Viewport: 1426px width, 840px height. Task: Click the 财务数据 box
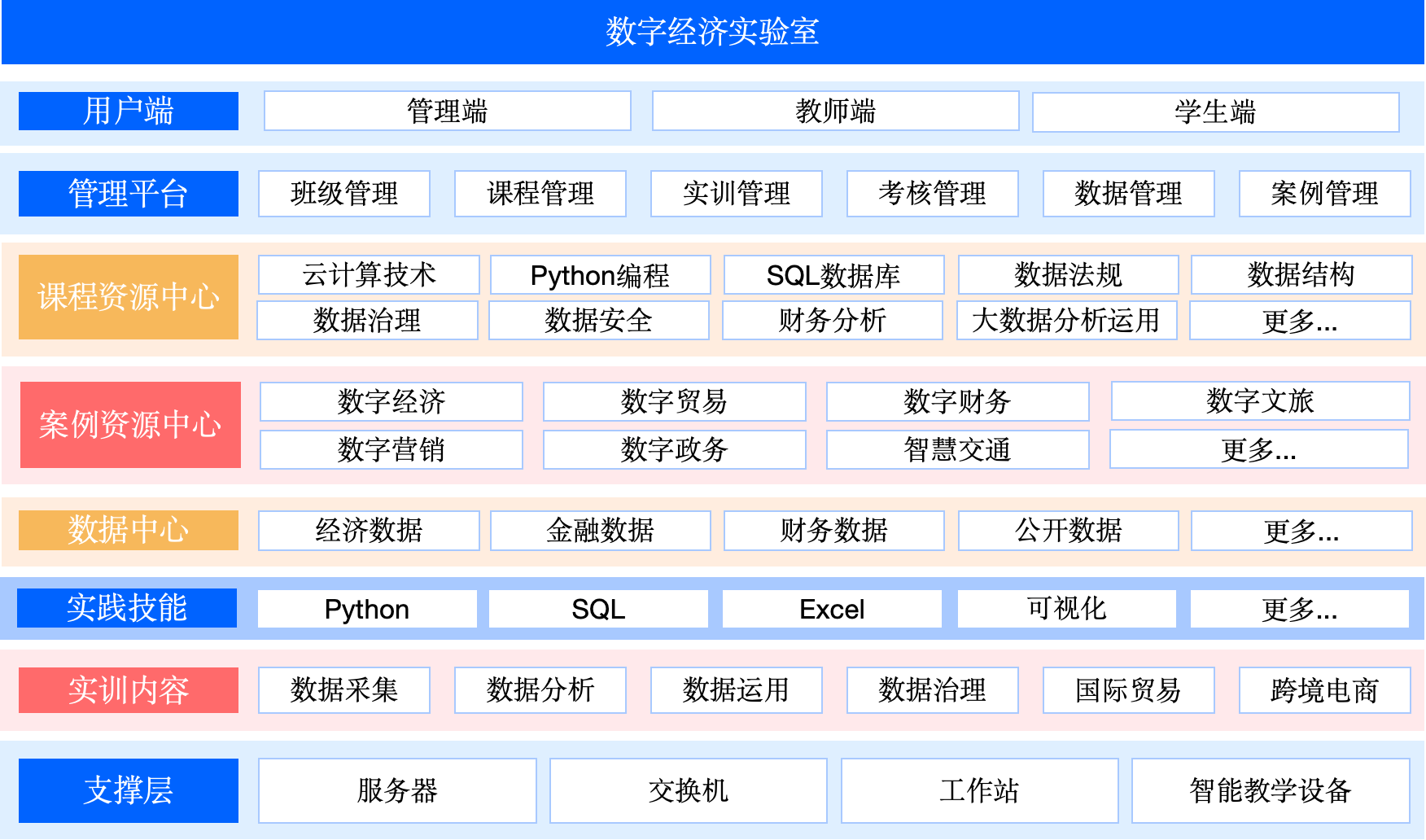click(834, 531)
